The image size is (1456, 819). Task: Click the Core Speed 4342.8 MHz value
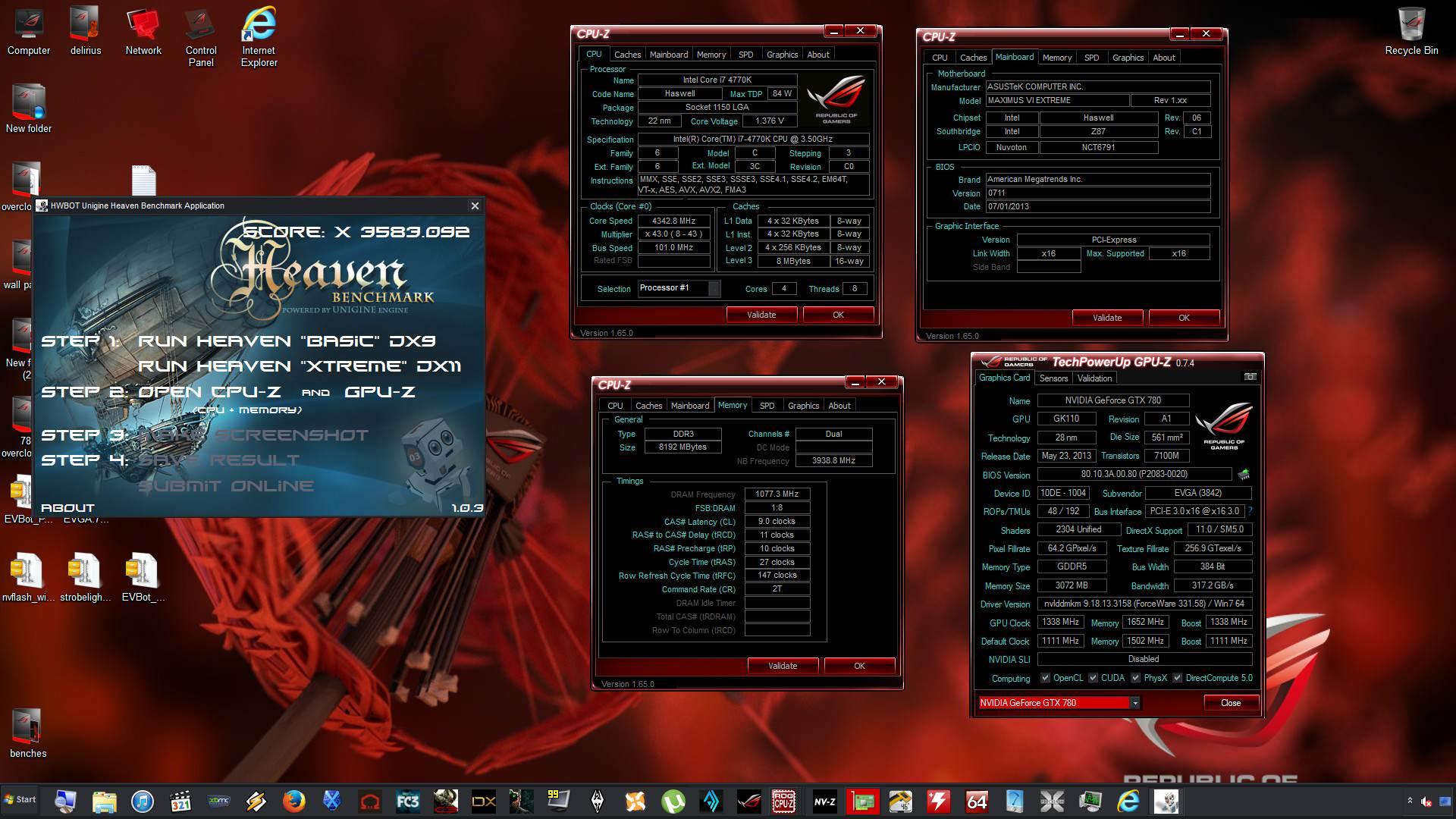coord(673,221)
